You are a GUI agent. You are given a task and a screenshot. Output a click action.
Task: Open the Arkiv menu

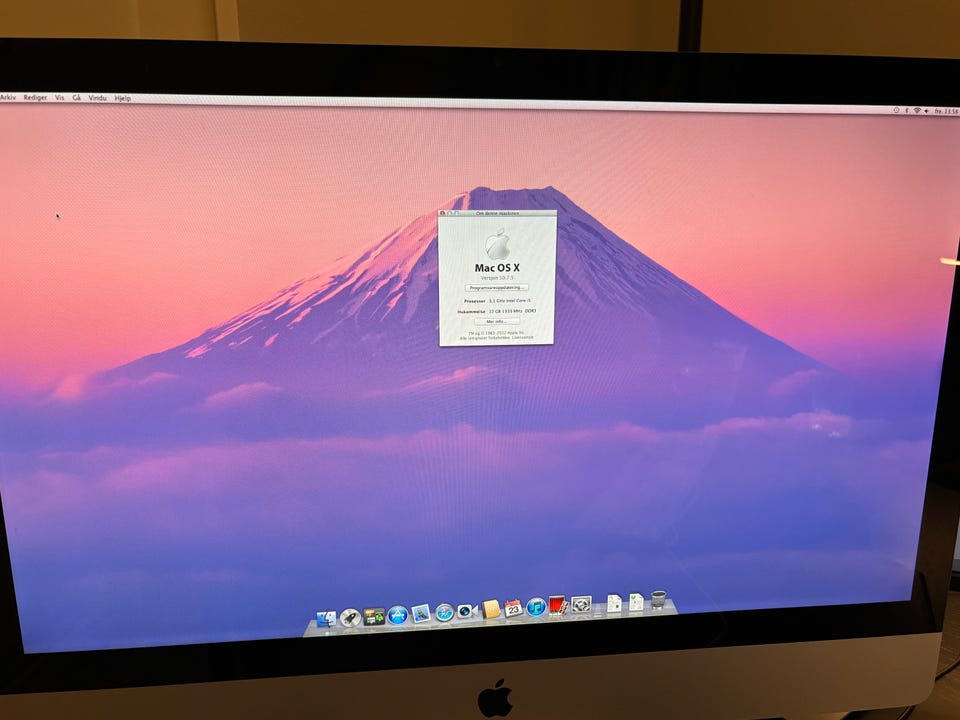8,97
